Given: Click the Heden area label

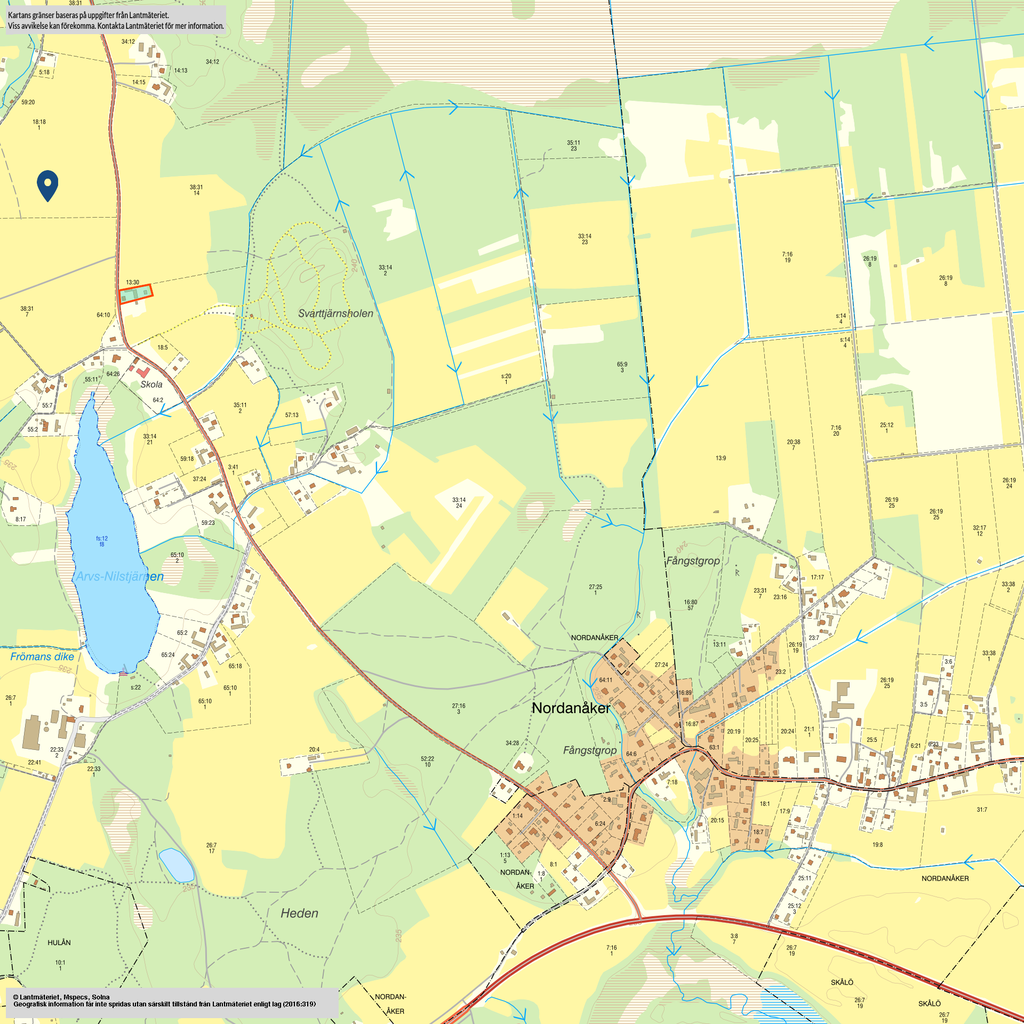Looking at the screenshot, I should pos(299,913).
